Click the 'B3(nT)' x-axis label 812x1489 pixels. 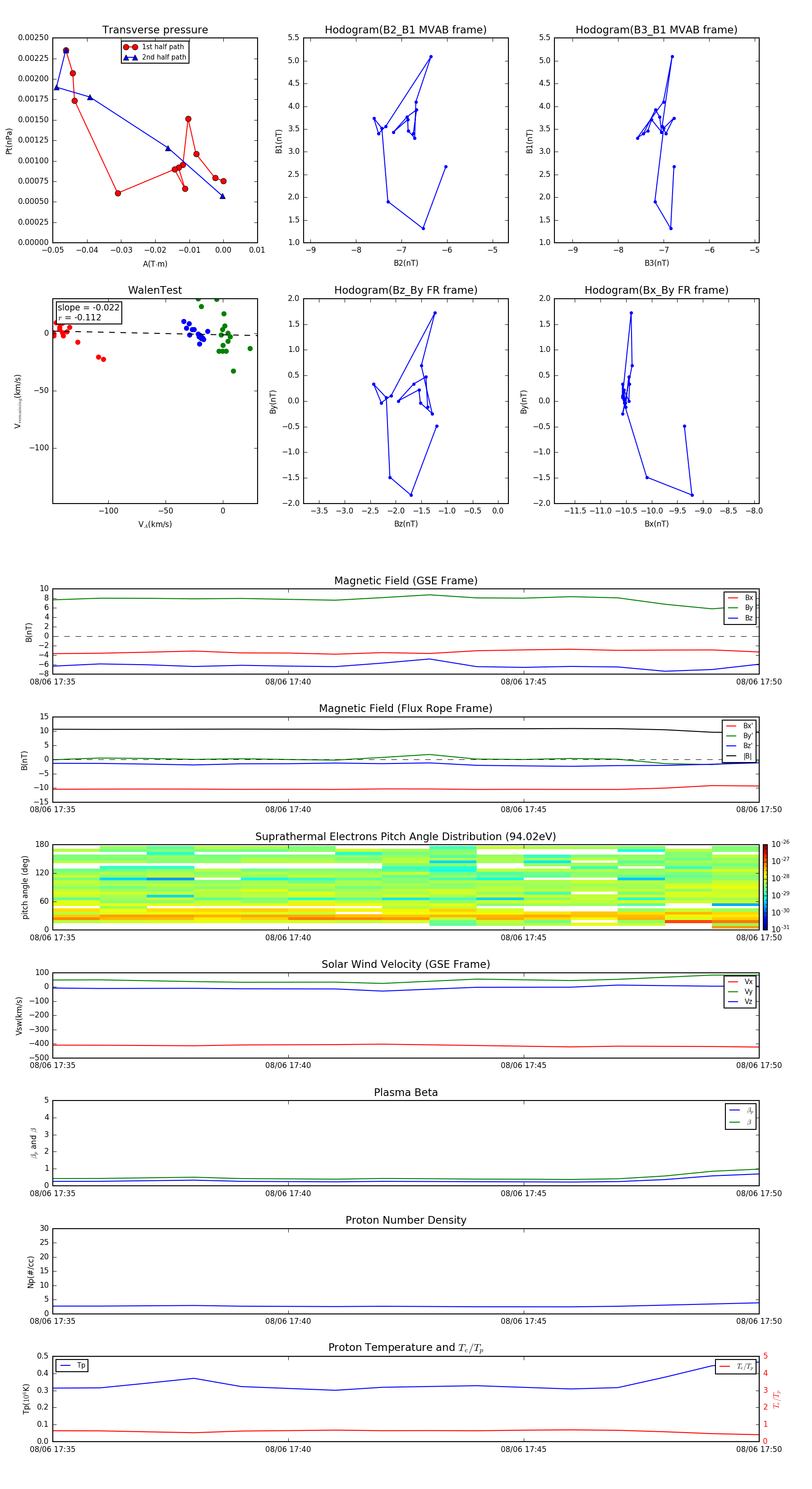point(656,263)
